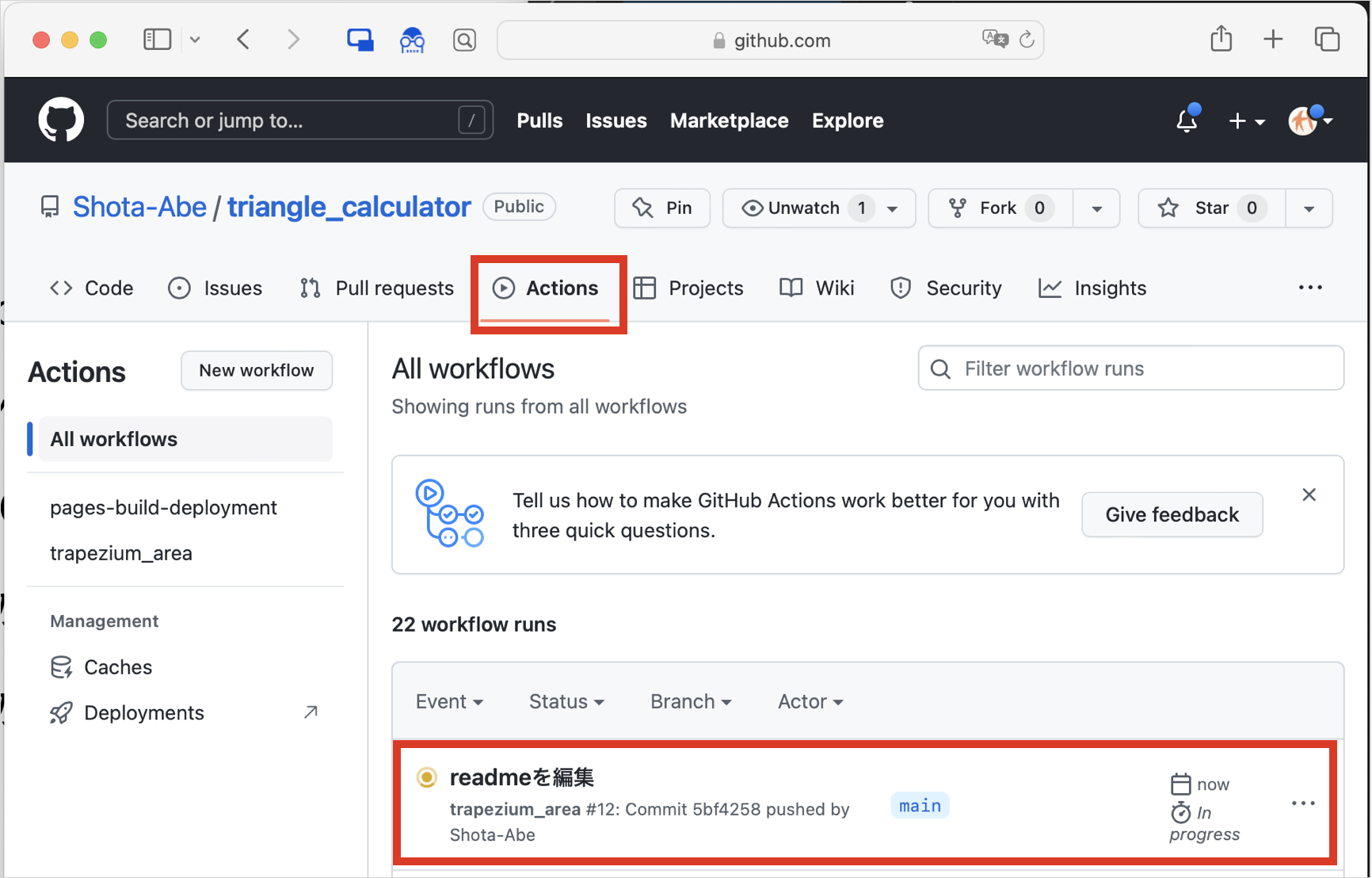Open the readmeを編集 workflow run
The width and height of the screenshot is (1372, 878).
tap(520, 777)
